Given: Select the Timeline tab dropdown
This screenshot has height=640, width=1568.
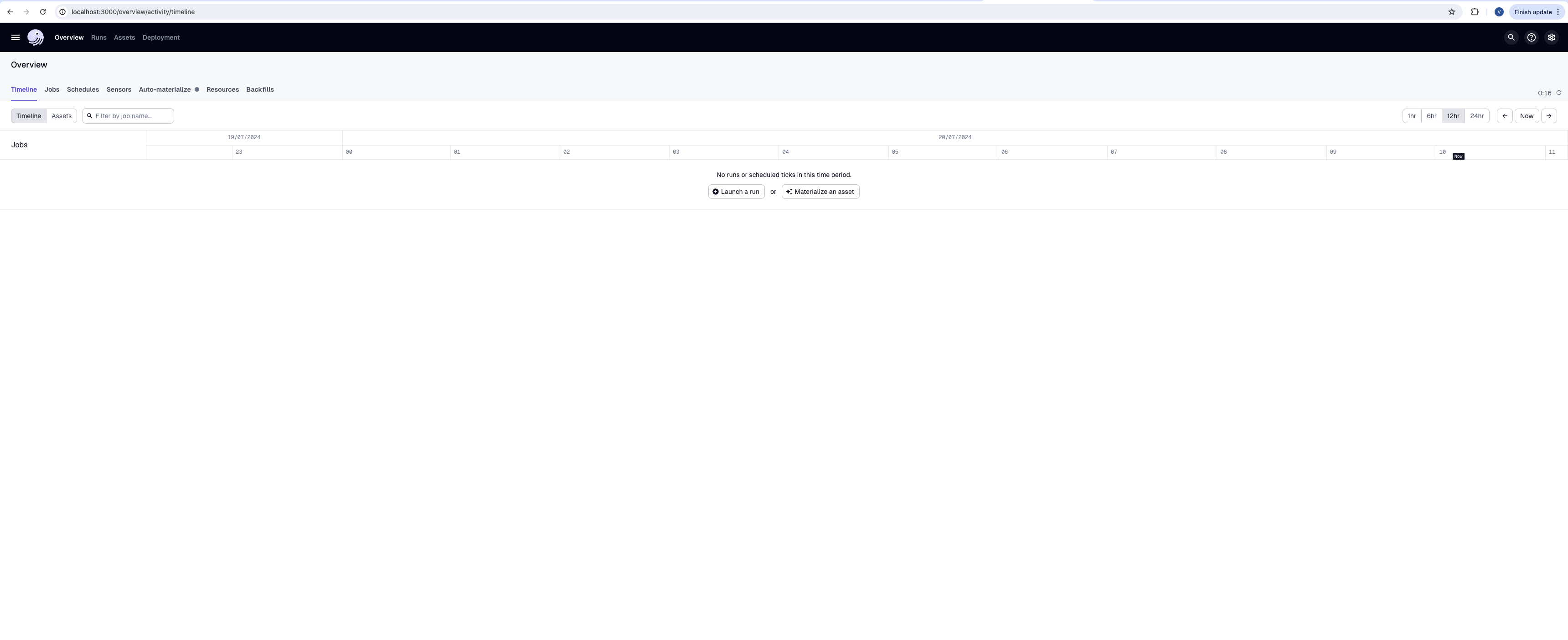Looking at the screenshot, I should point(23,90).
